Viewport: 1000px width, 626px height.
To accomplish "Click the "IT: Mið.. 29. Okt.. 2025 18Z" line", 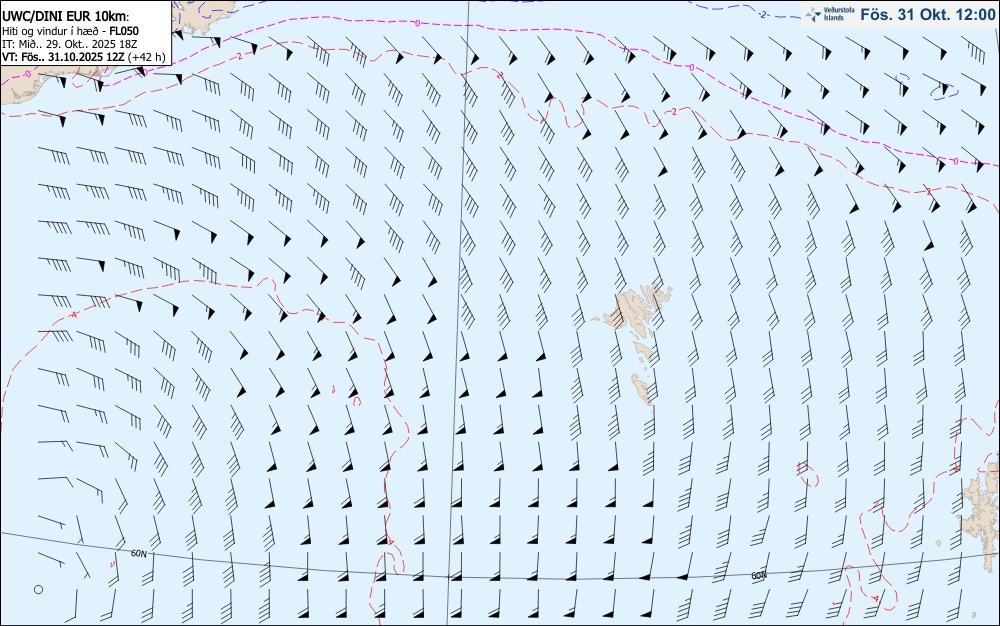I will click(x=70, y=44).
